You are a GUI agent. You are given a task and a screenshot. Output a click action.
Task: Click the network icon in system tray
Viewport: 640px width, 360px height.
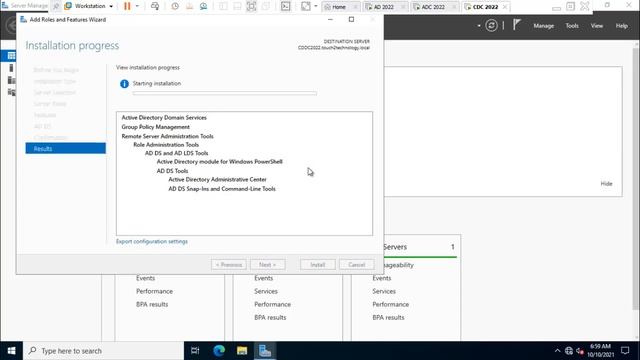(x=569, y=351)
